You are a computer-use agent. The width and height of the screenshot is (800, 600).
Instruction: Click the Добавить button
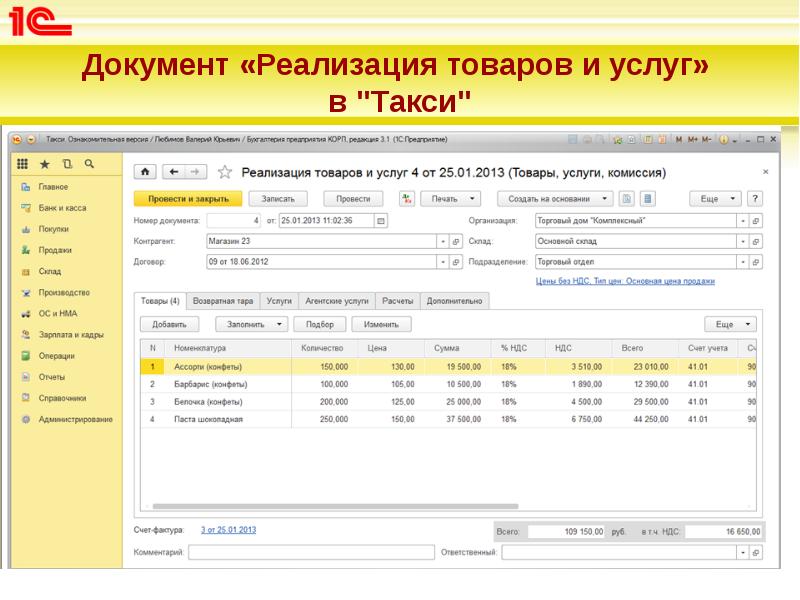click(169, 324)
